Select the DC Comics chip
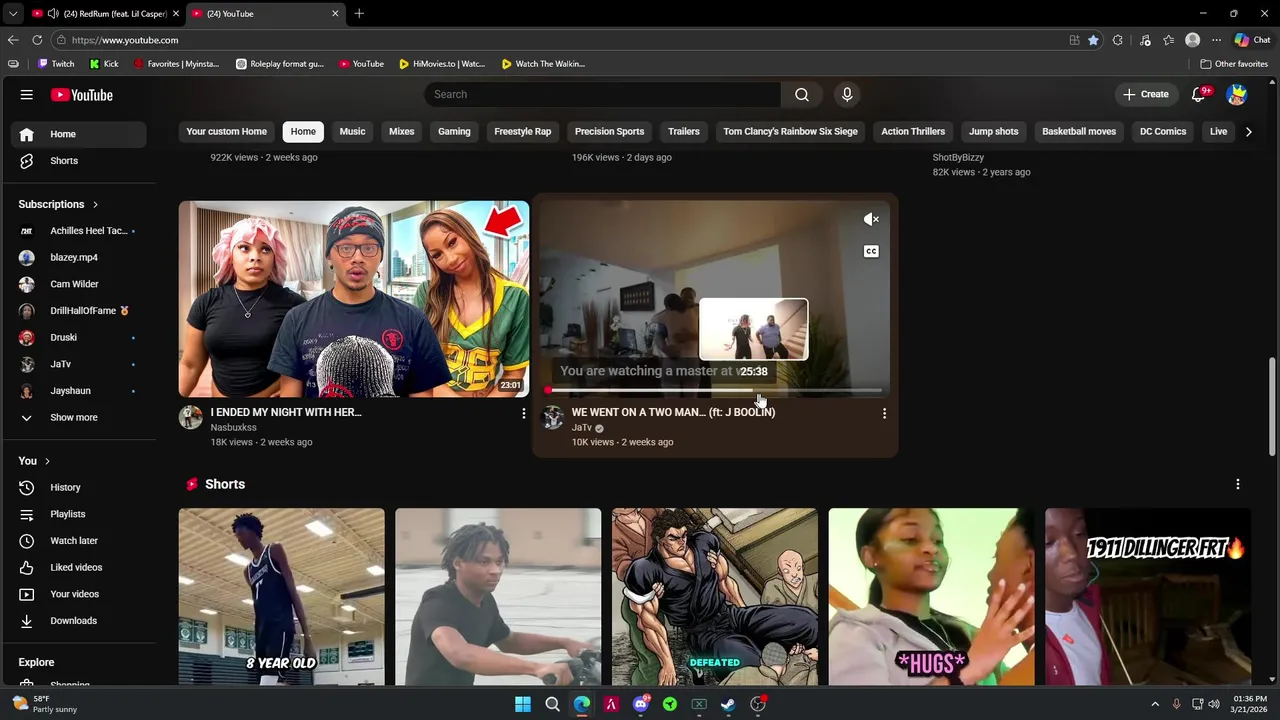 click(1163, 132)
